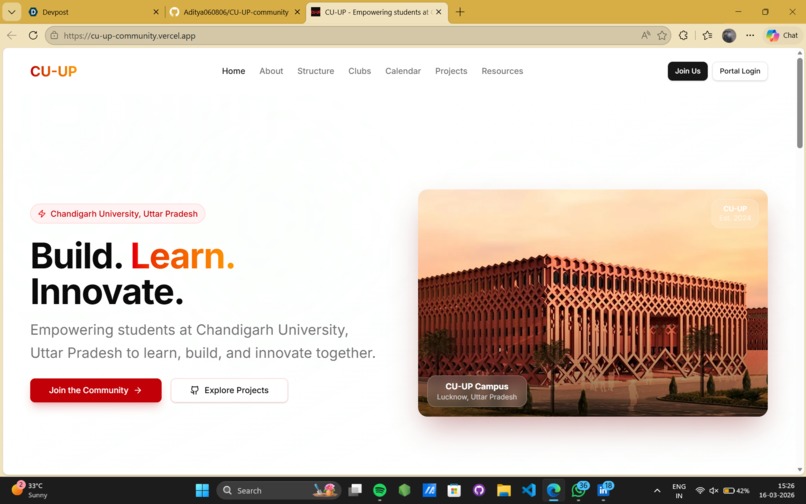Switch to the Devpost tab
The width and height of the screenshot is (806, 504).
pyautogui.click(x=94, y=12)
